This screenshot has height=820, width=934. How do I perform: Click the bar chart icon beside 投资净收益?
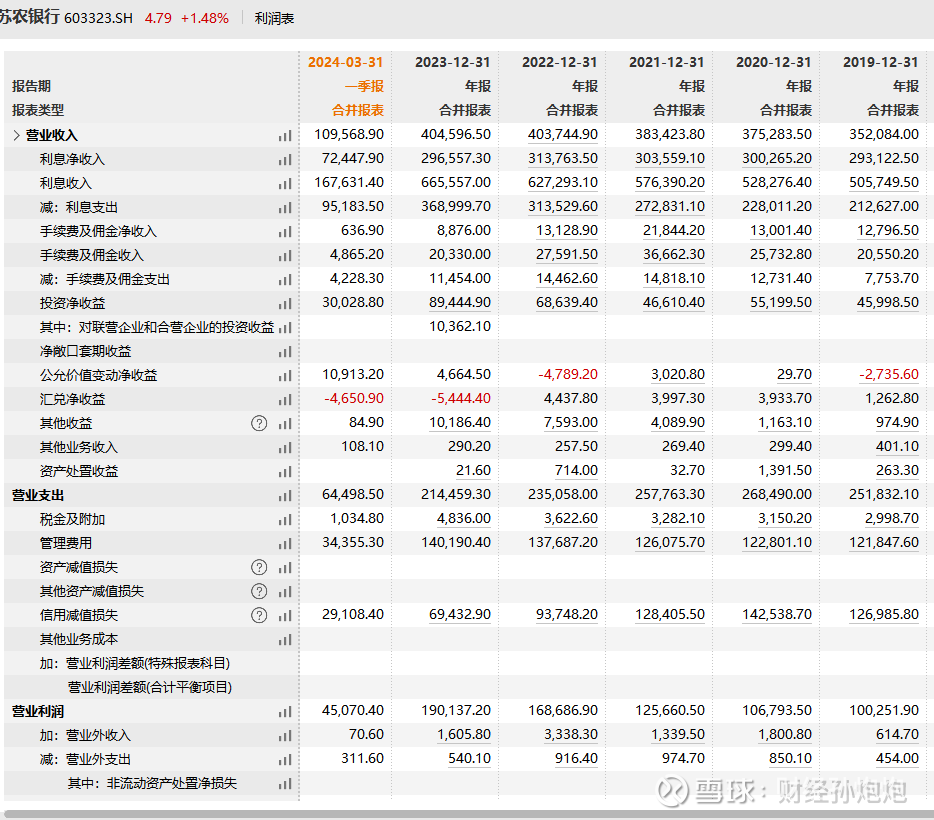285,303
